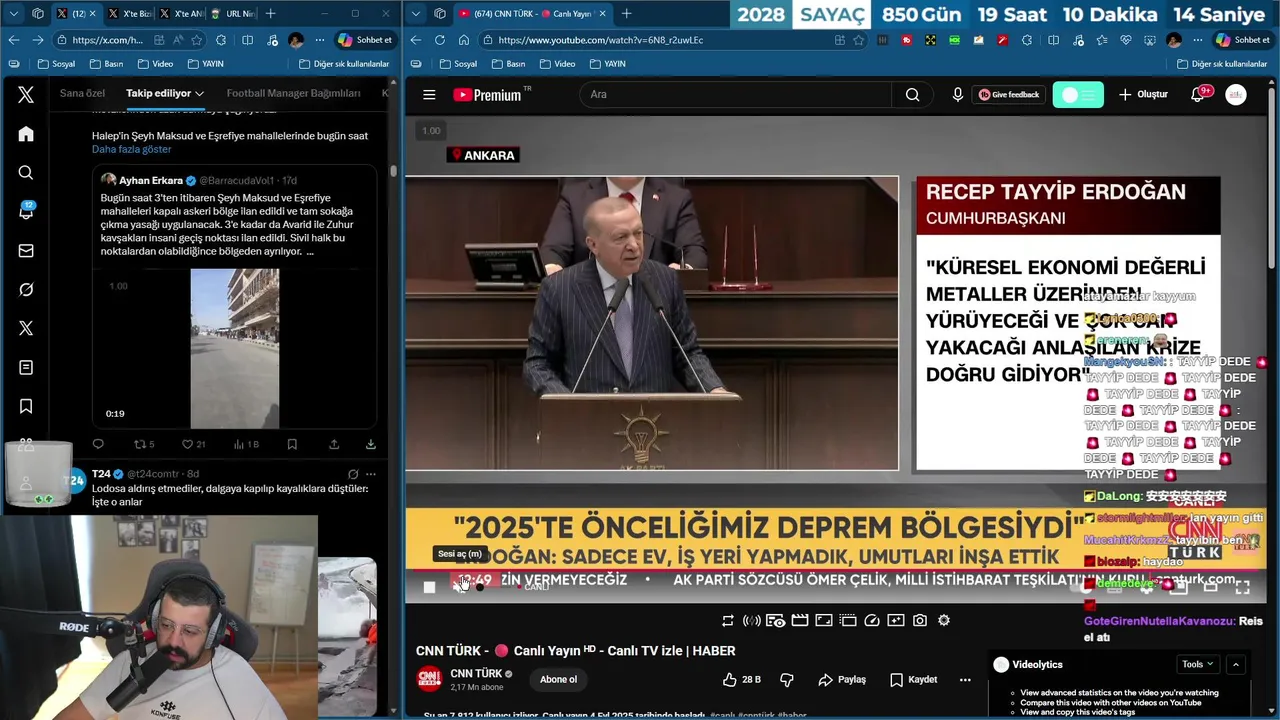Image resolution: width=1280 pixels, height=720 pixels.
Task: Open Lists icon in X sidebar
Action: pos(26,368)
